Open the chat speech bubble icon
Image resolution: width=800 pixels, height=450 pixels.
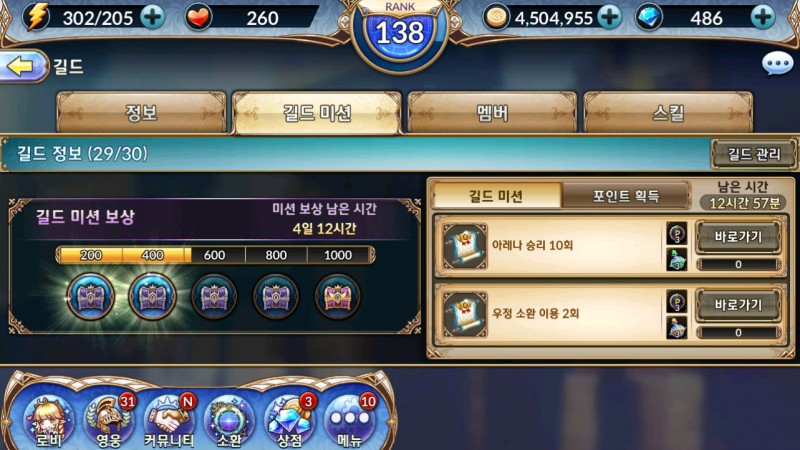(x=777, y=64)
